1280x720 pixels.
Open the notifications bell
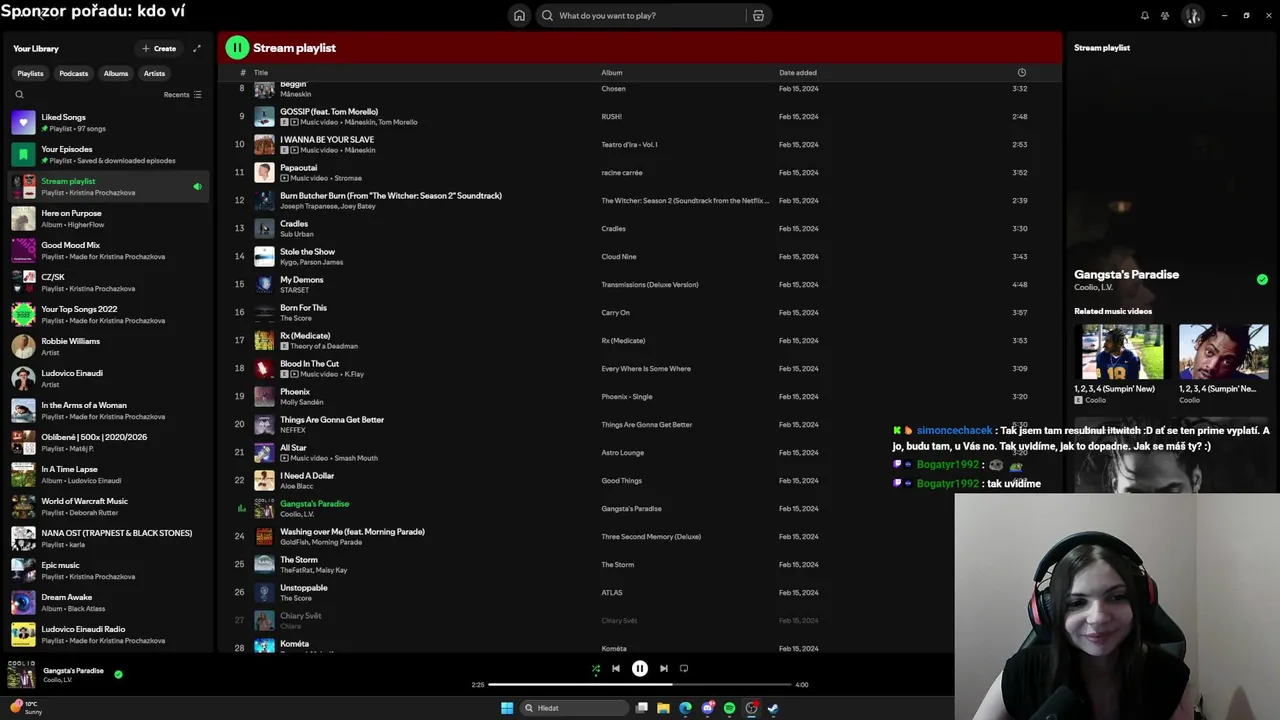(1145, 15)
